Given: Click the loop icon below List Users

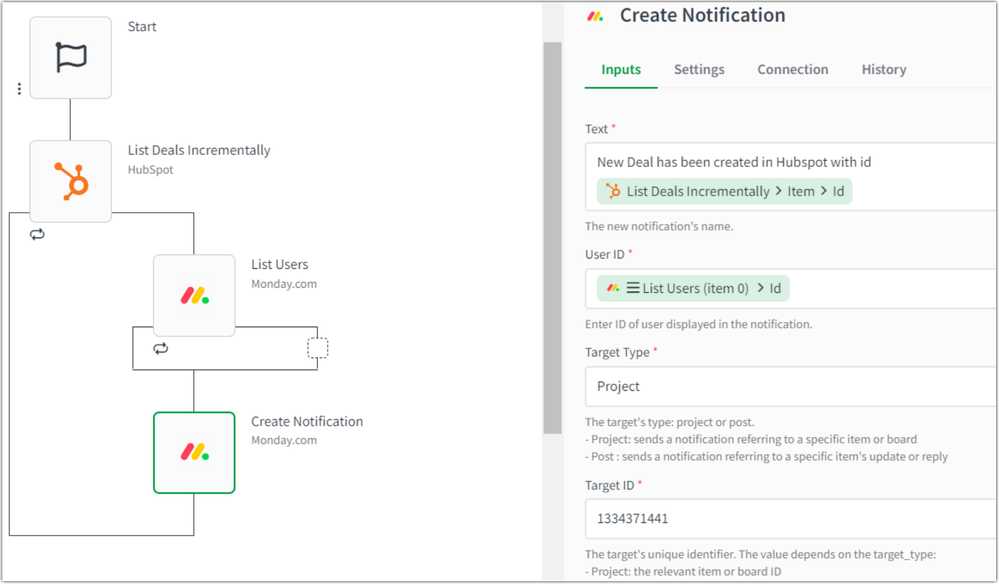Looking at the screenshot, I should click(161, 348).
